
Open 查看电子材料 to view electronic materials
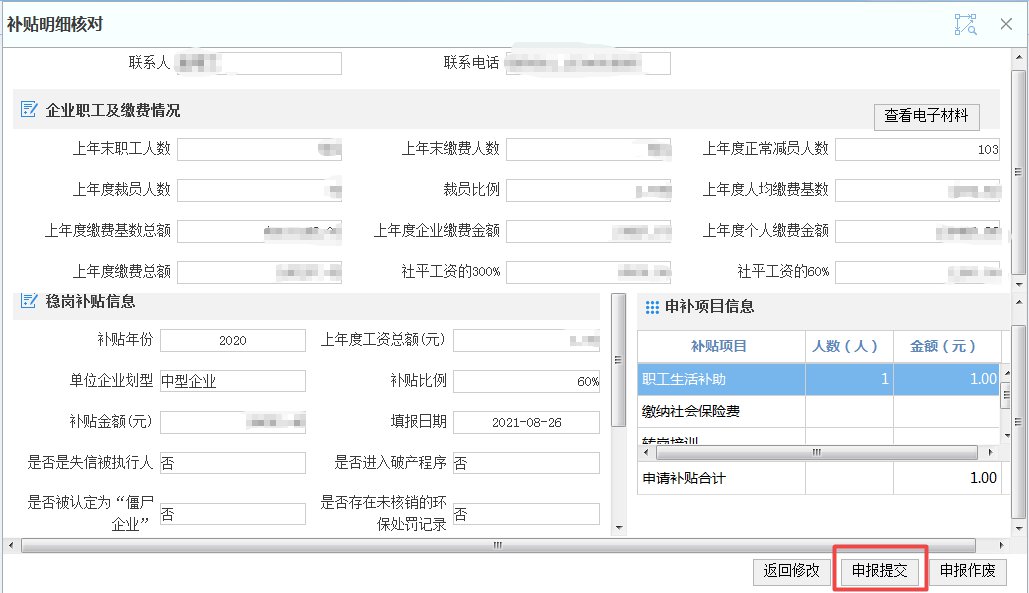(926, 116)
